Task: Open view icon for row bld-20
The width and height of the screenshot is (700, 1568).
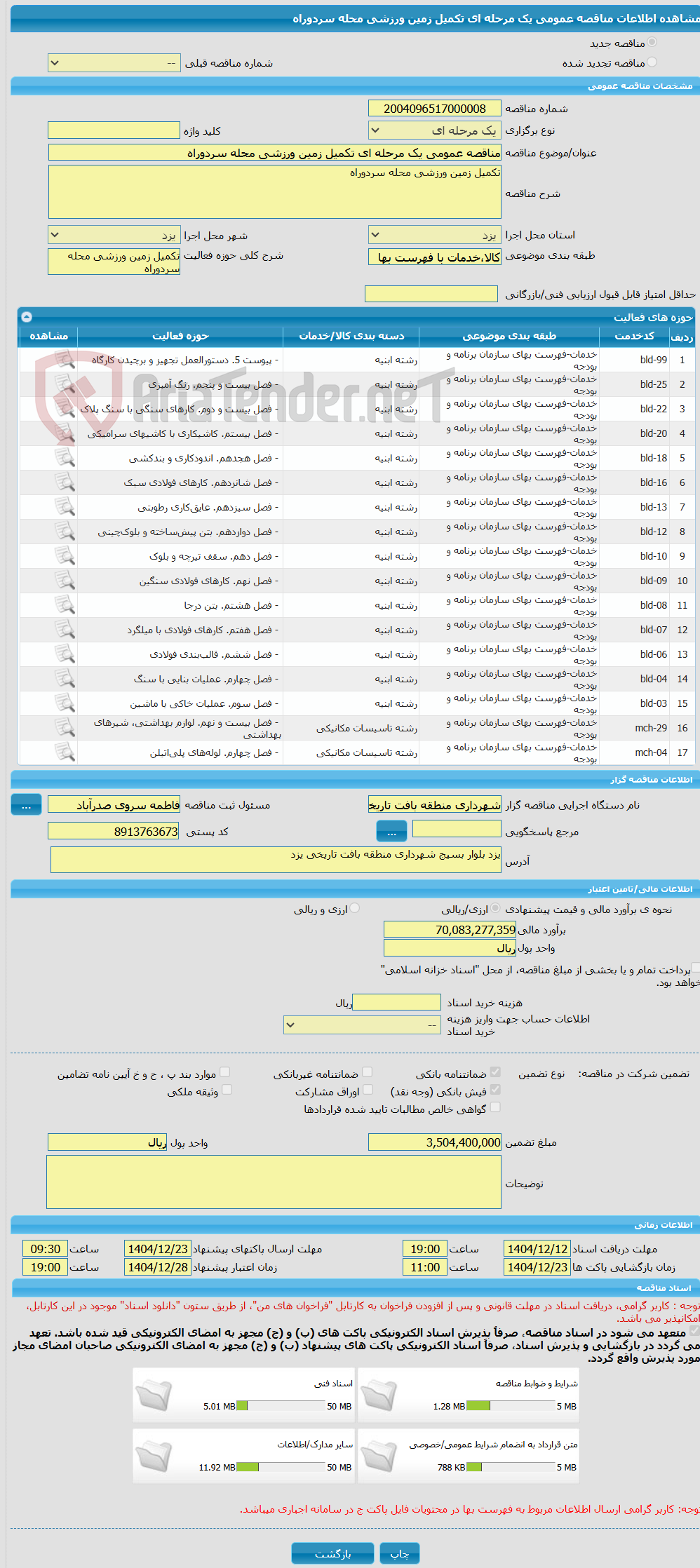Action: pos(65,433)
